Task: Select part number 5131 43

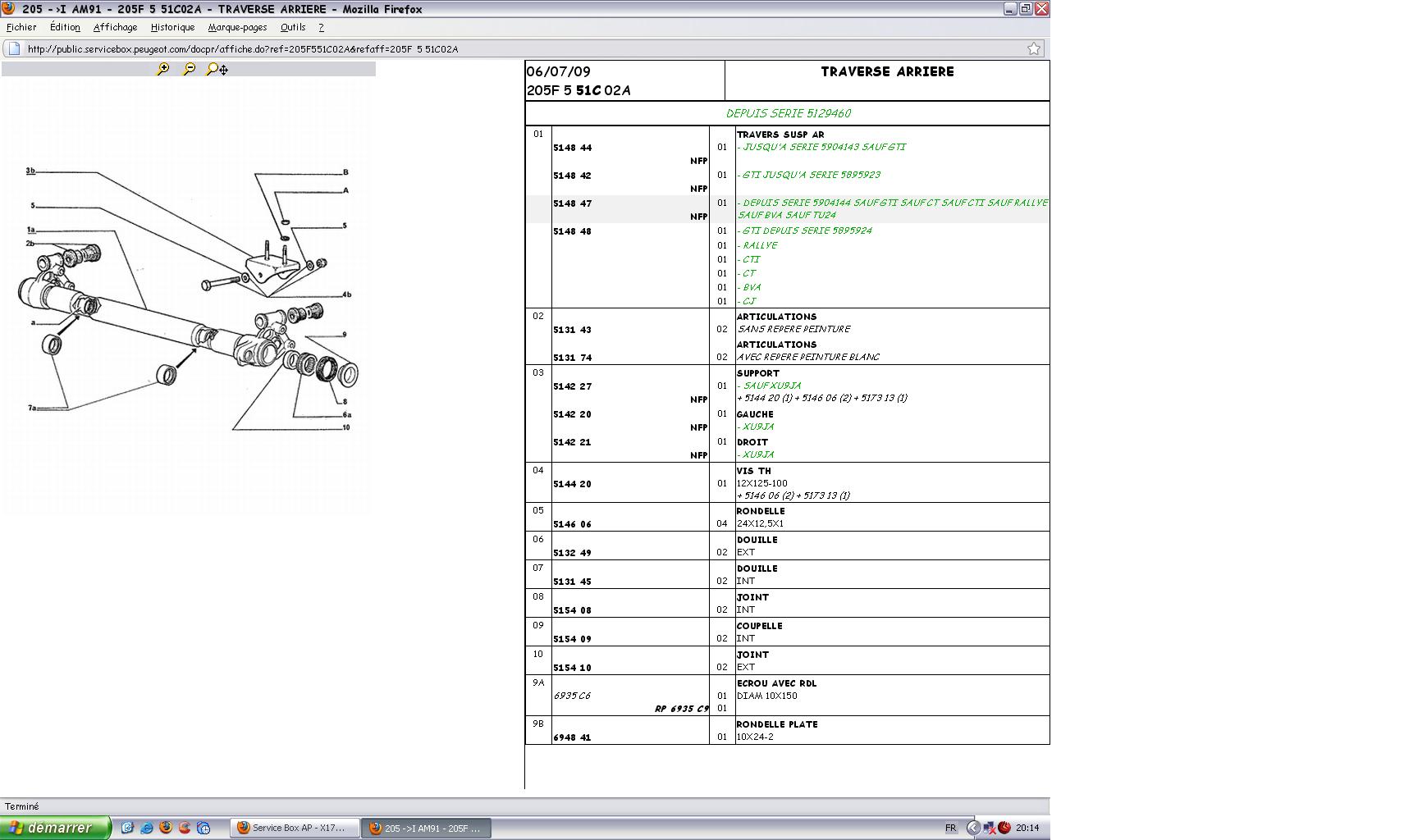Action: coord(572,331)
